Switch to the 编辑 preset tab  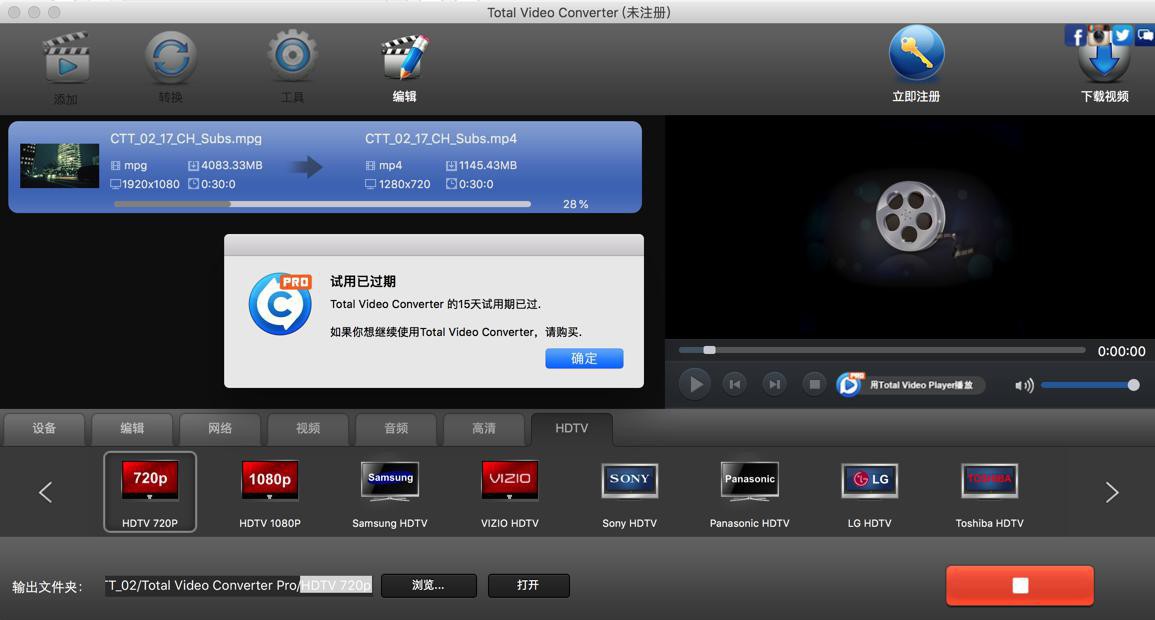[x=132, y=429]
